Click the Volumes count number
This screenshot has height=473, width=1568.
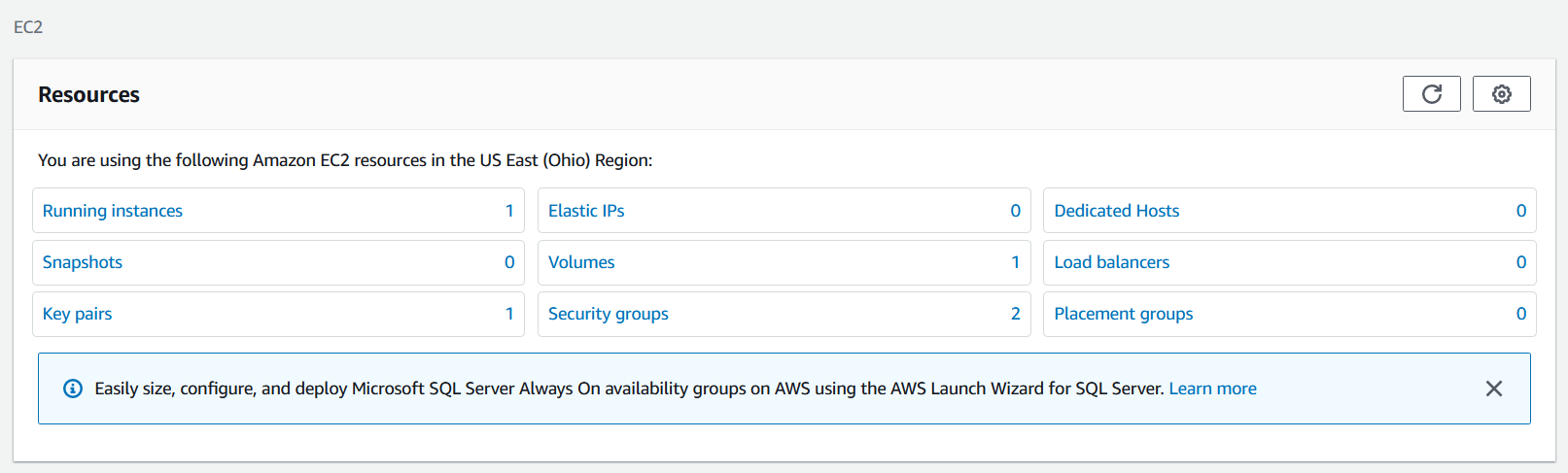pos(1015,262)
